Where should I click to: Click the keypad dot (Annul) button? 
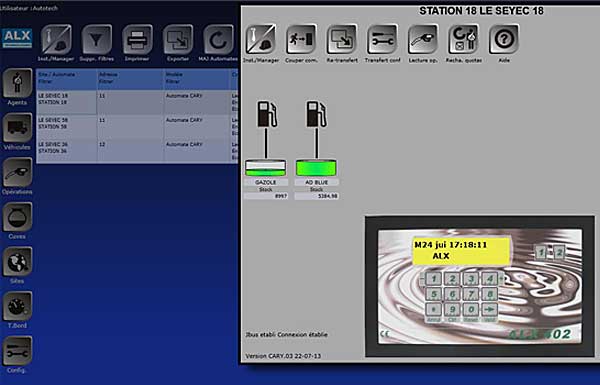click(434, 309)
